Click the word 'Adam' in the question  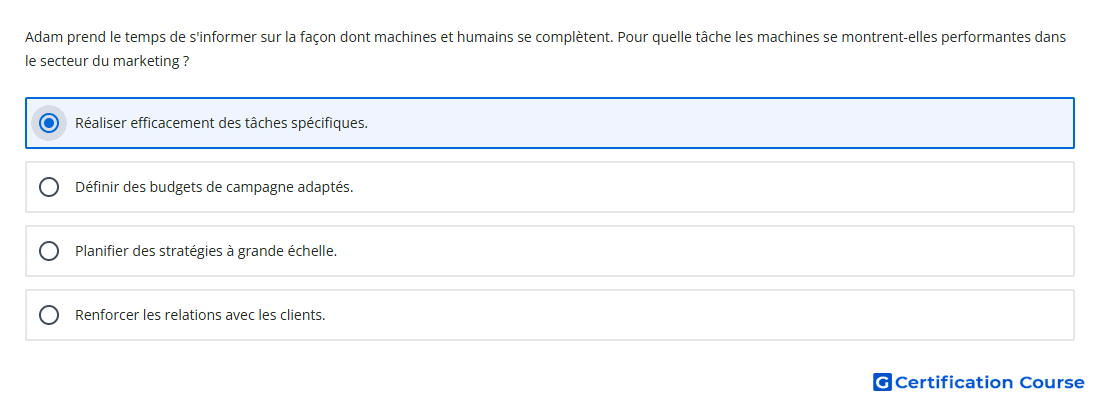coord(39,37)
